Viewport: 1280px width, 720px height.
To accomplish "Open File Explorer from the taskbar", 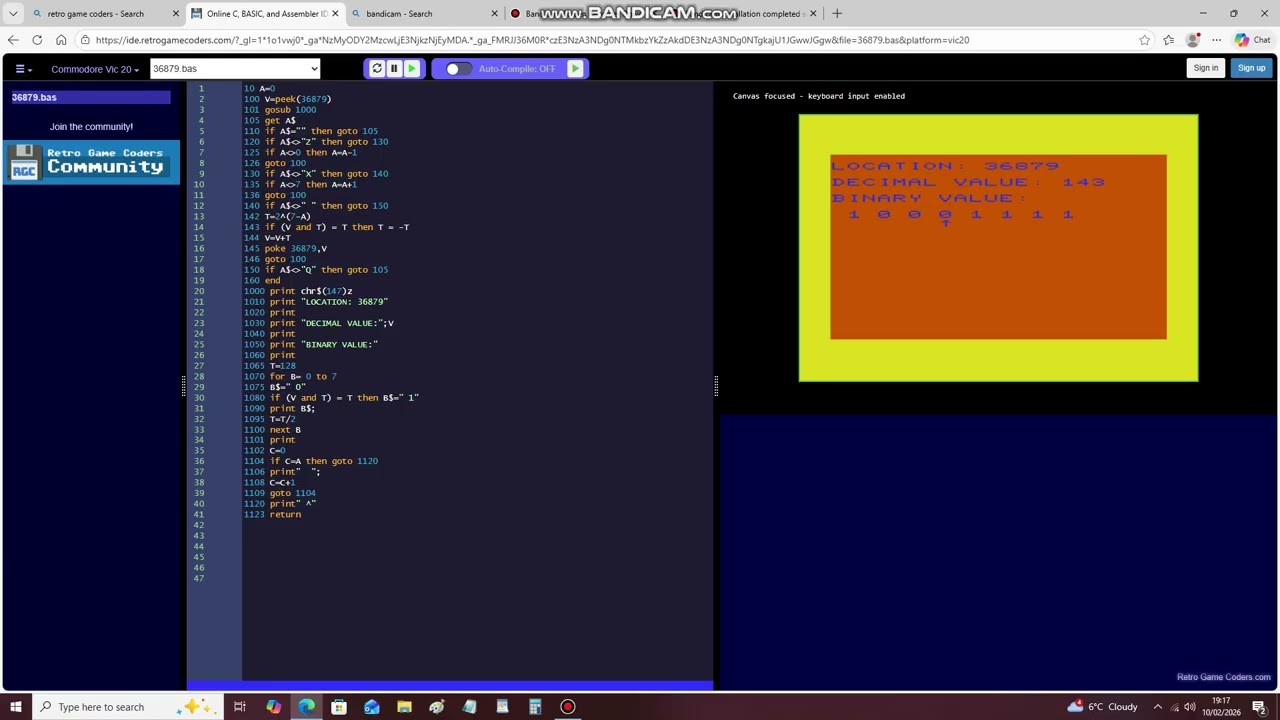I will coord(404,707).
